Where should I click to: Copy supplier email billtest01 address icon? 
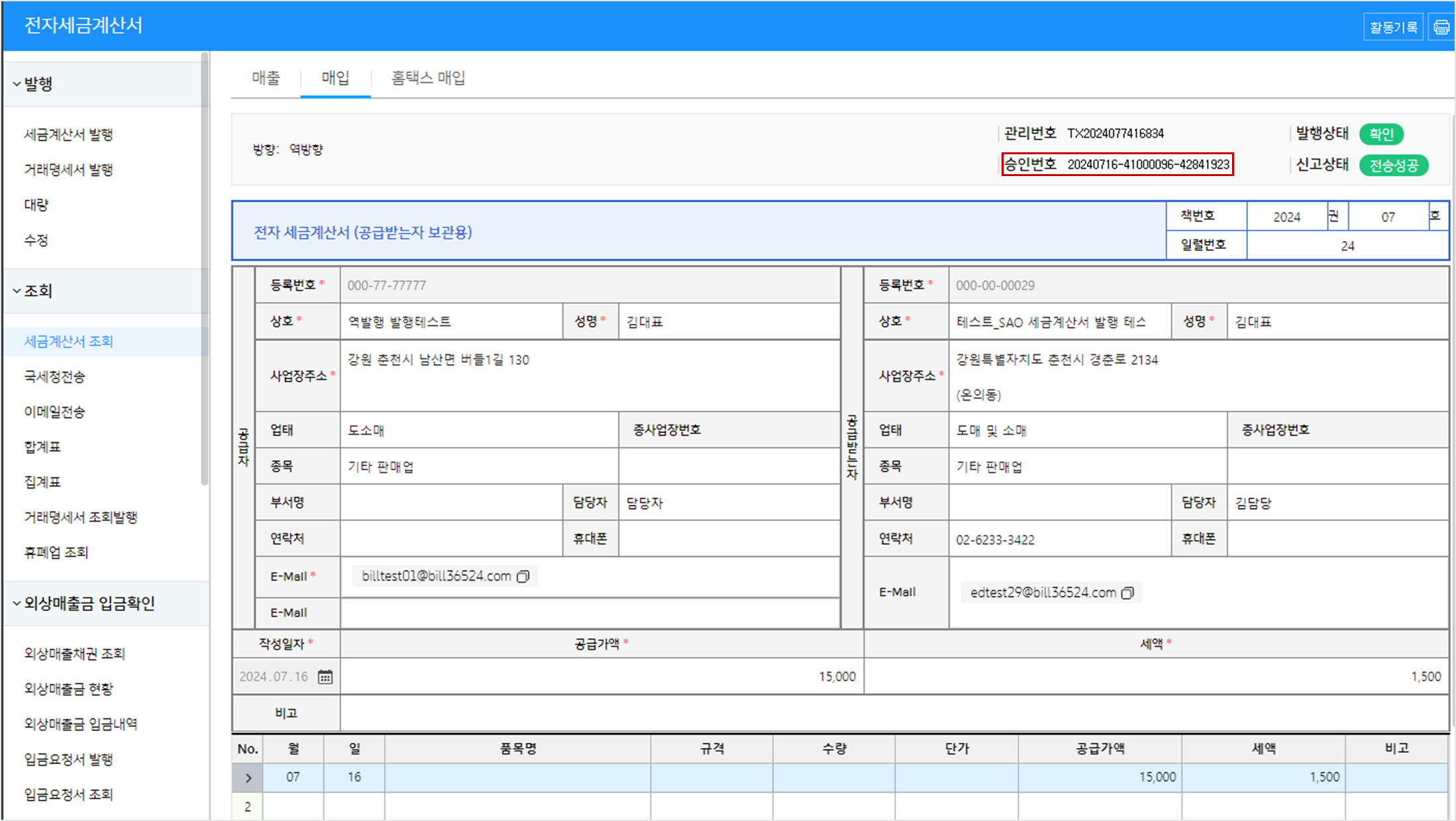(523, 577)
